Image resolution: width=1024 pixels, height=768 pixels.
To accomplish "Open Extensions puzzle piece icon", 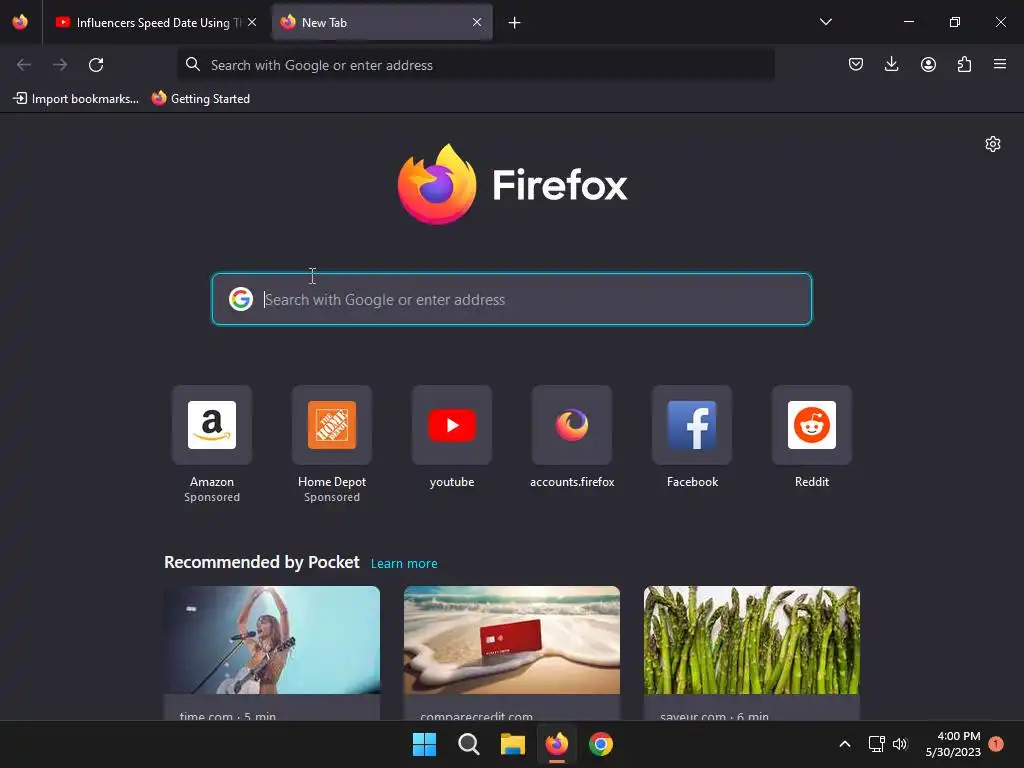I will pyautogui.click(x=964, y=64).
